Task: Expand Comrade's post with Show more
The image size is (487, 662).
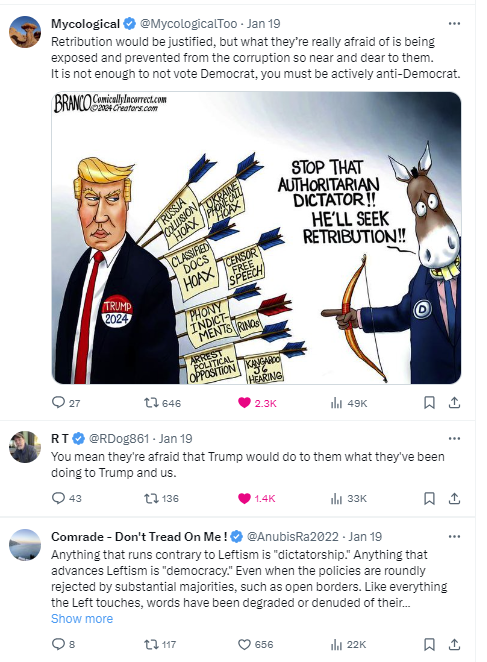Action: click(82, 619)
